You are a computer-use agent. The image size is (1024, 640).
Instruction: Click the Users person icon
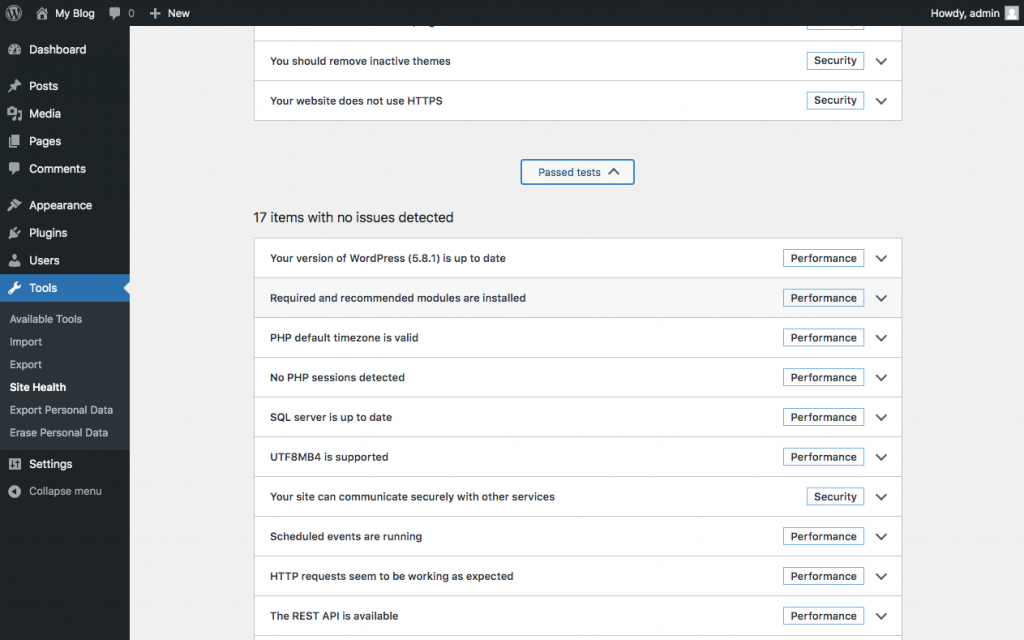(14, 260)
